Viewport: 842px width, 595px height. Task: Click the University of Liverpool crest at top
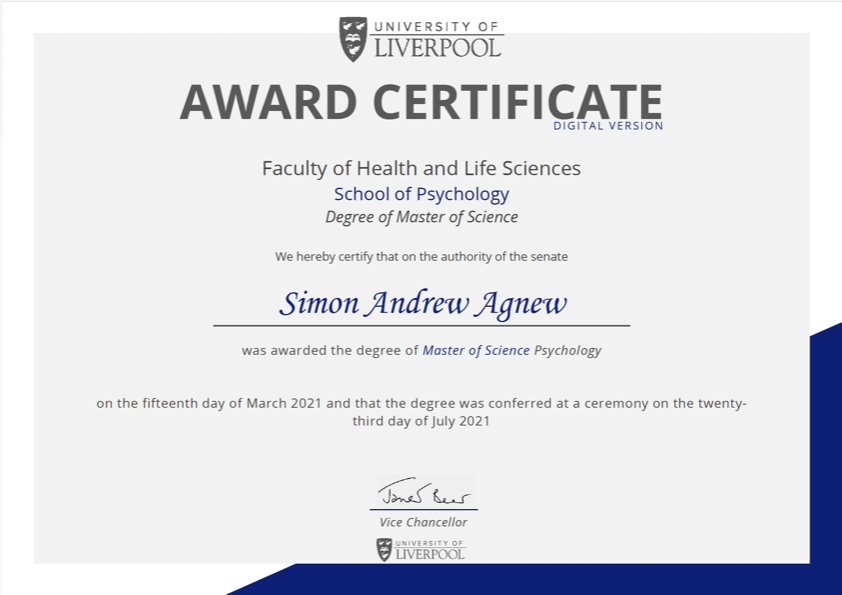click(353, 39)
